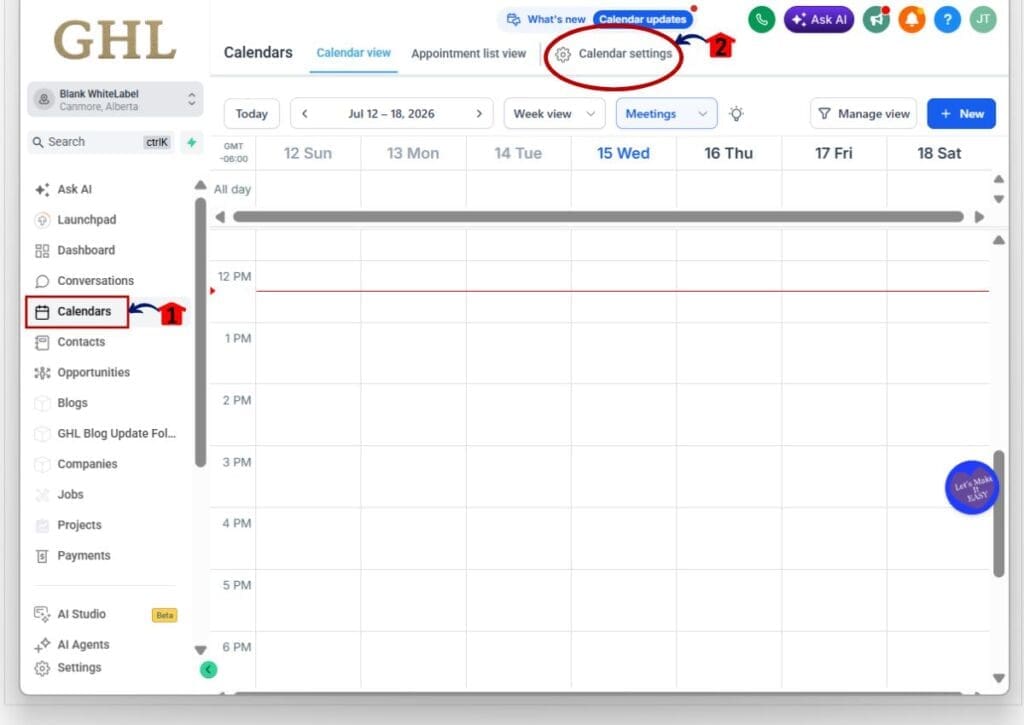
Task: Click the all-day row scroll right arrow
Action: pos(979,217)
